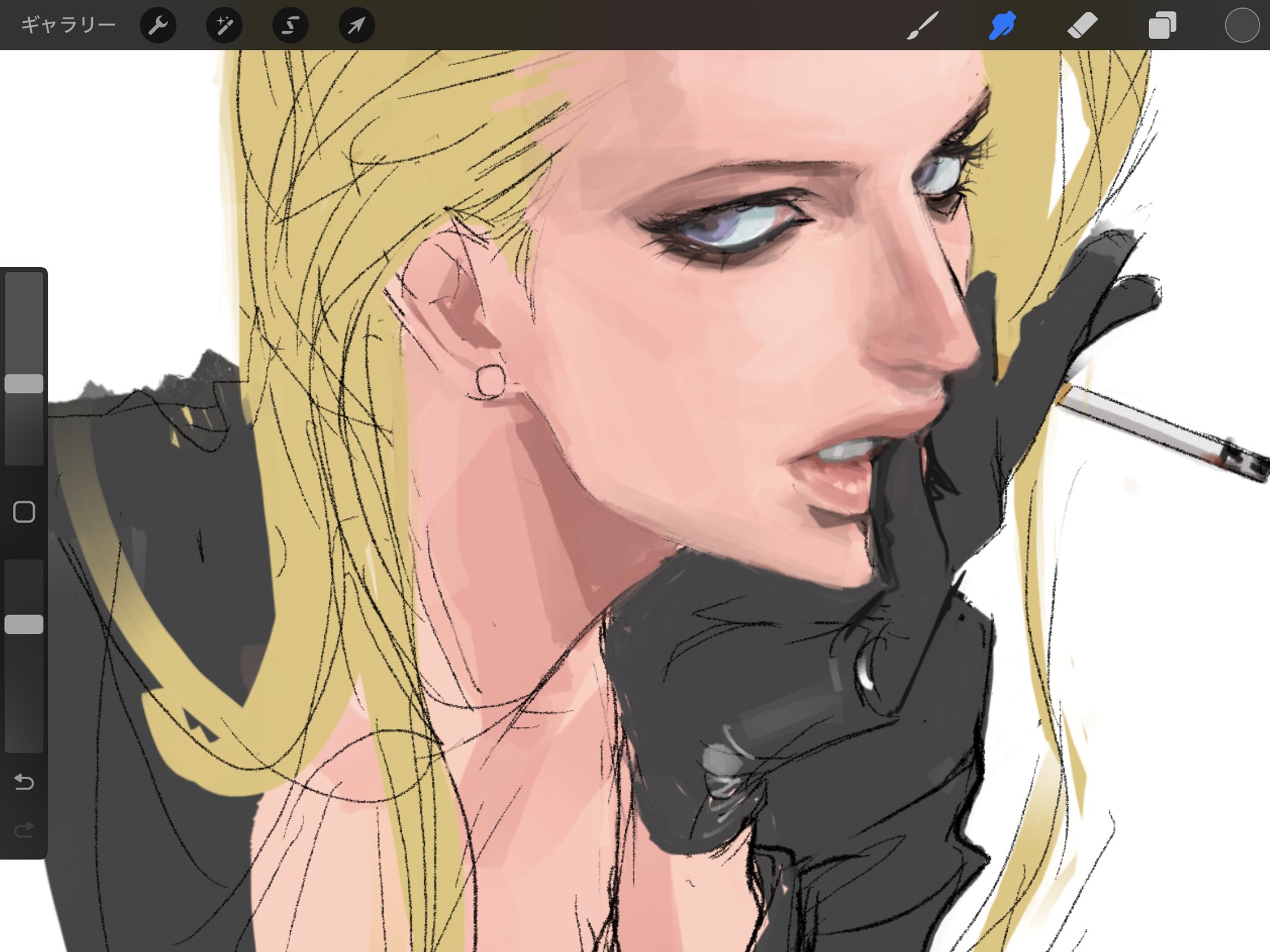Activate the Selection S-shaped tool
Screen dimensions: 1270x952
(x=290, y=25)
